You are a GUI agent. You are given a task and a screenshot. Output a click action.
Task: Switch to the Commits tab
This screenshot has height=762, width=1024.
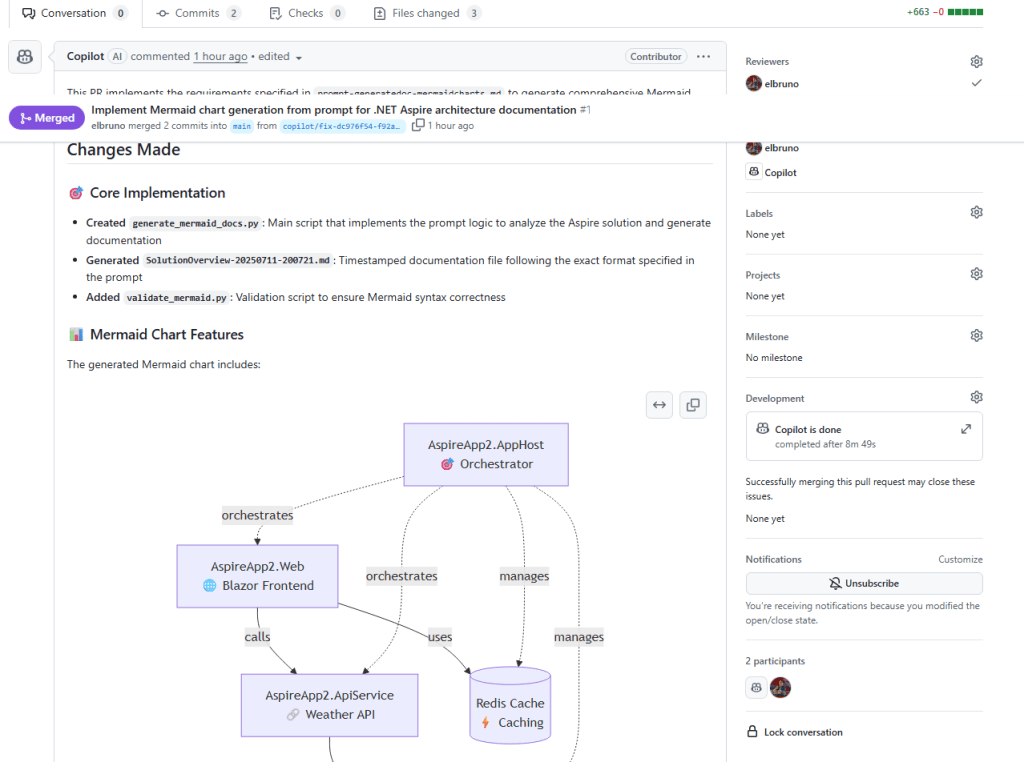pyautogui.click(x=198, y=13)
